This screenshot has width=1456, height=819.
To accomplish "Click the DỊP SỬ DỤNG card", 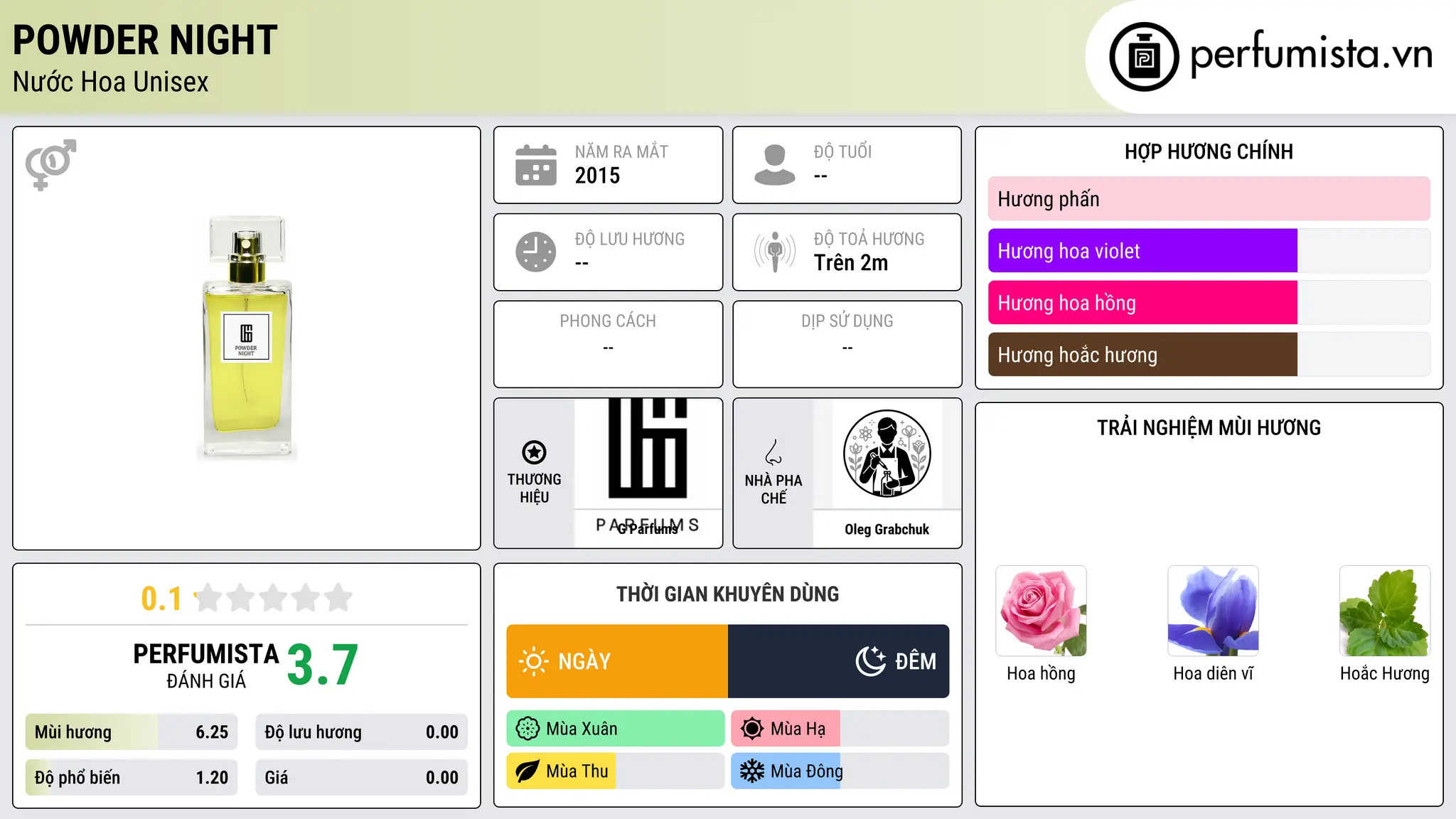I will (x=847, y=344).
